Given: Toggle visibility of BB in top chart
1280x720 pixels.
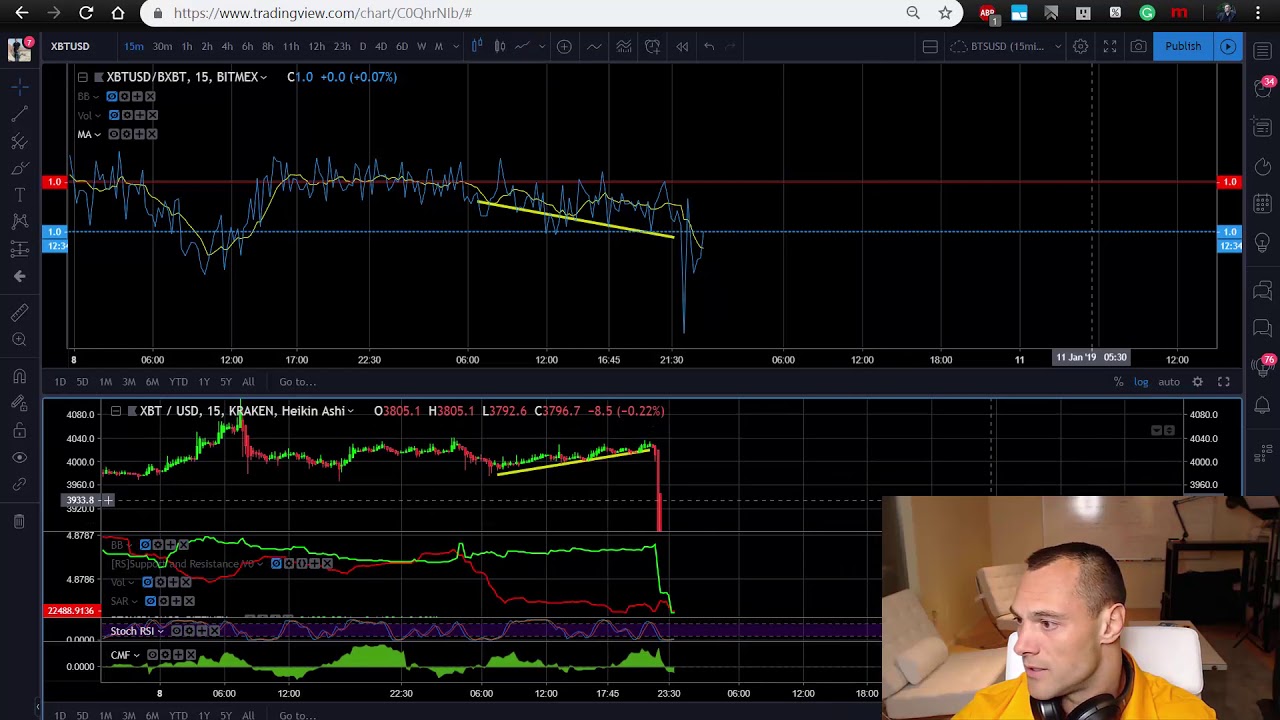Looking at the screenshot, I should click(x=111, y=96).
